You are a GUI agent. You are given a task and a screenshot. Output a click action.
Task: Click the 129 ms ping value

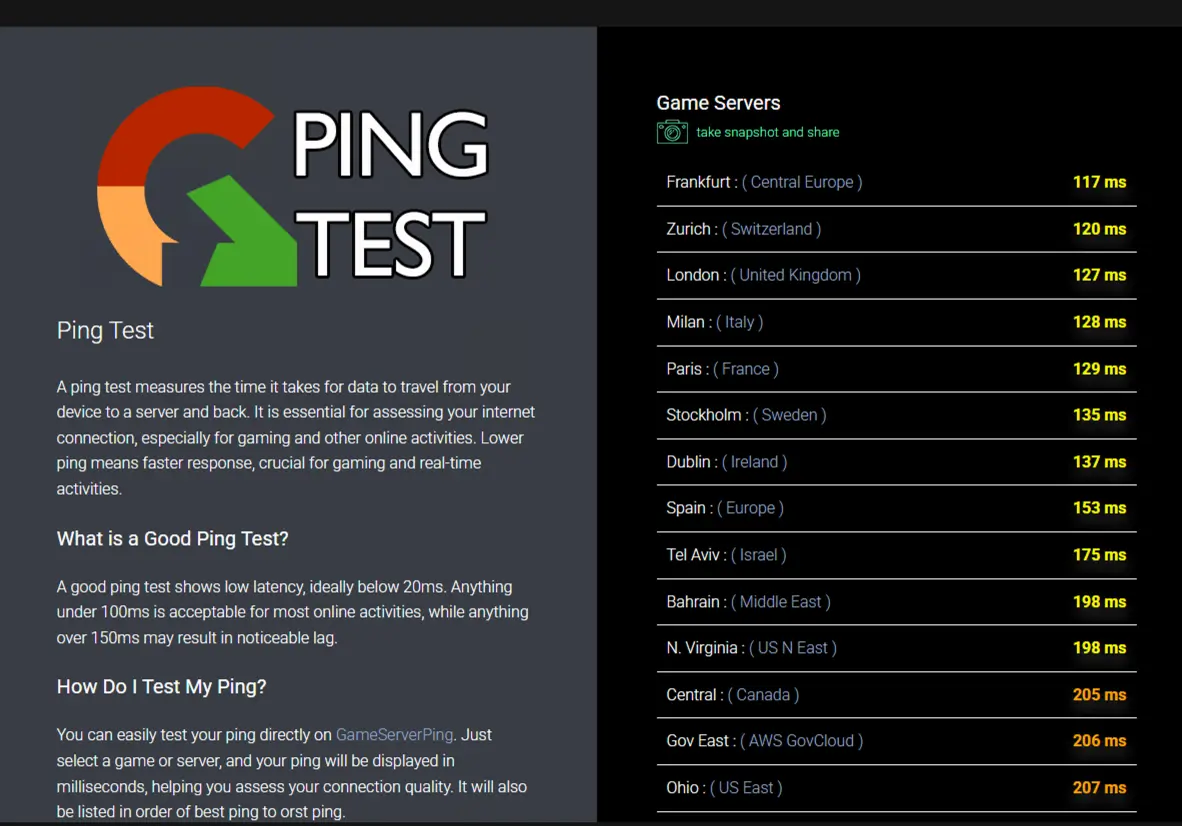click(x=1099, y=369)
